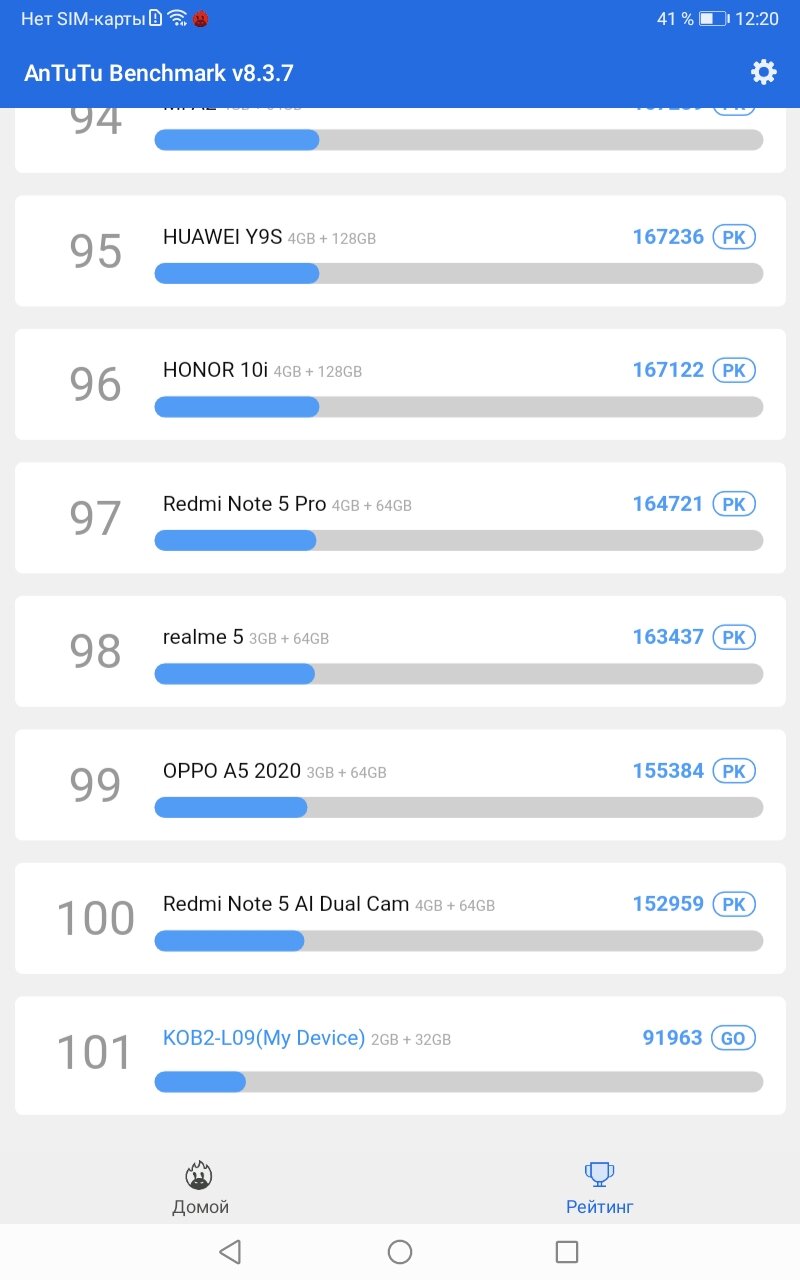Tap the PK badge for HUAWEI Y9S
The width and height of the screenshot is (800, 1280).
(734, 237)
